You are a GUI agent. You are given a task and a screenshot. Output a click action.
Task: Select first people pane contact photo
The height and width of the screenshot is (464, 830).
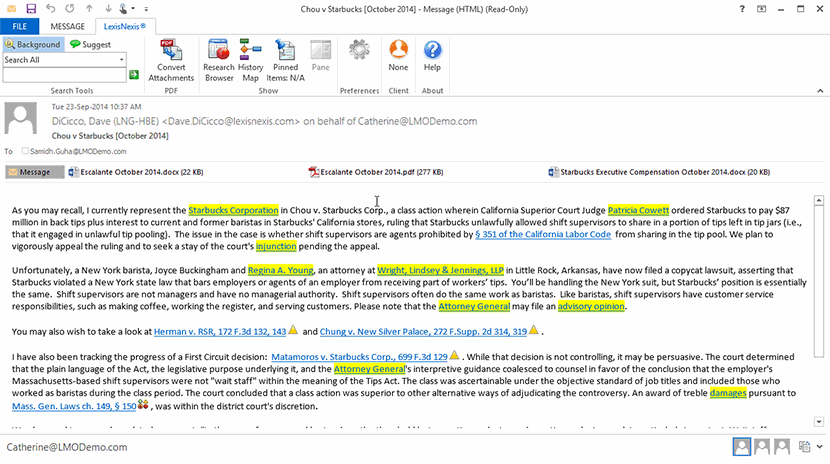742,447
